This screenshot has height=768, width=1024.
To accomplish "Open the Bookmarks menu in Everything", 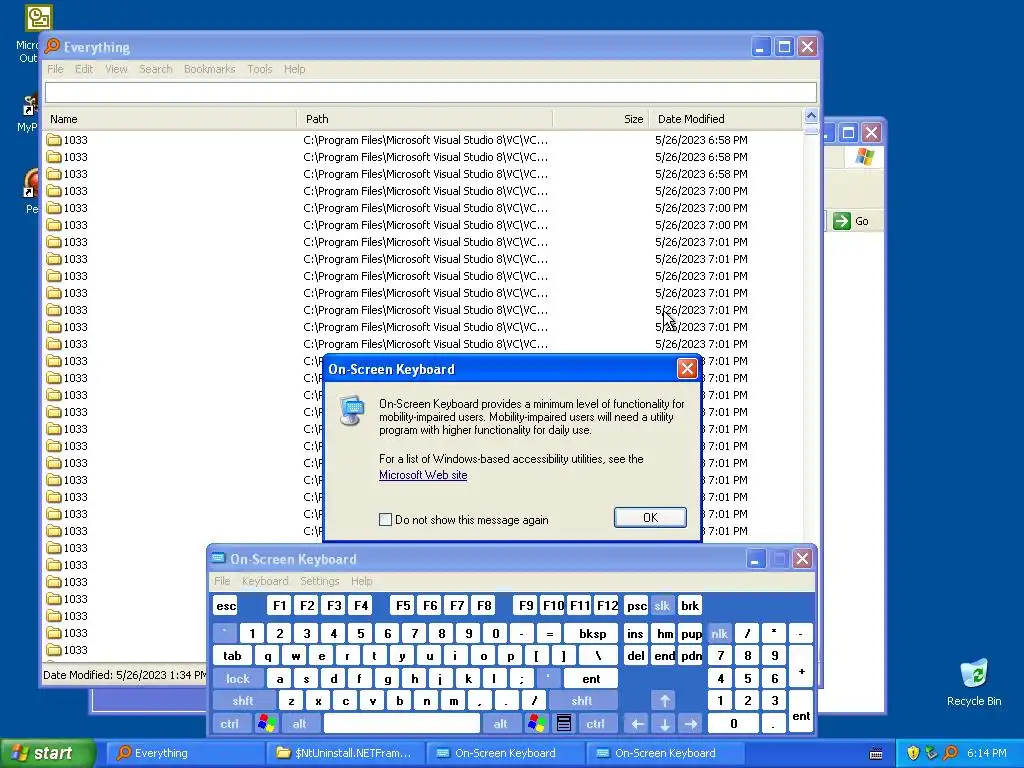I will (210, 69).
